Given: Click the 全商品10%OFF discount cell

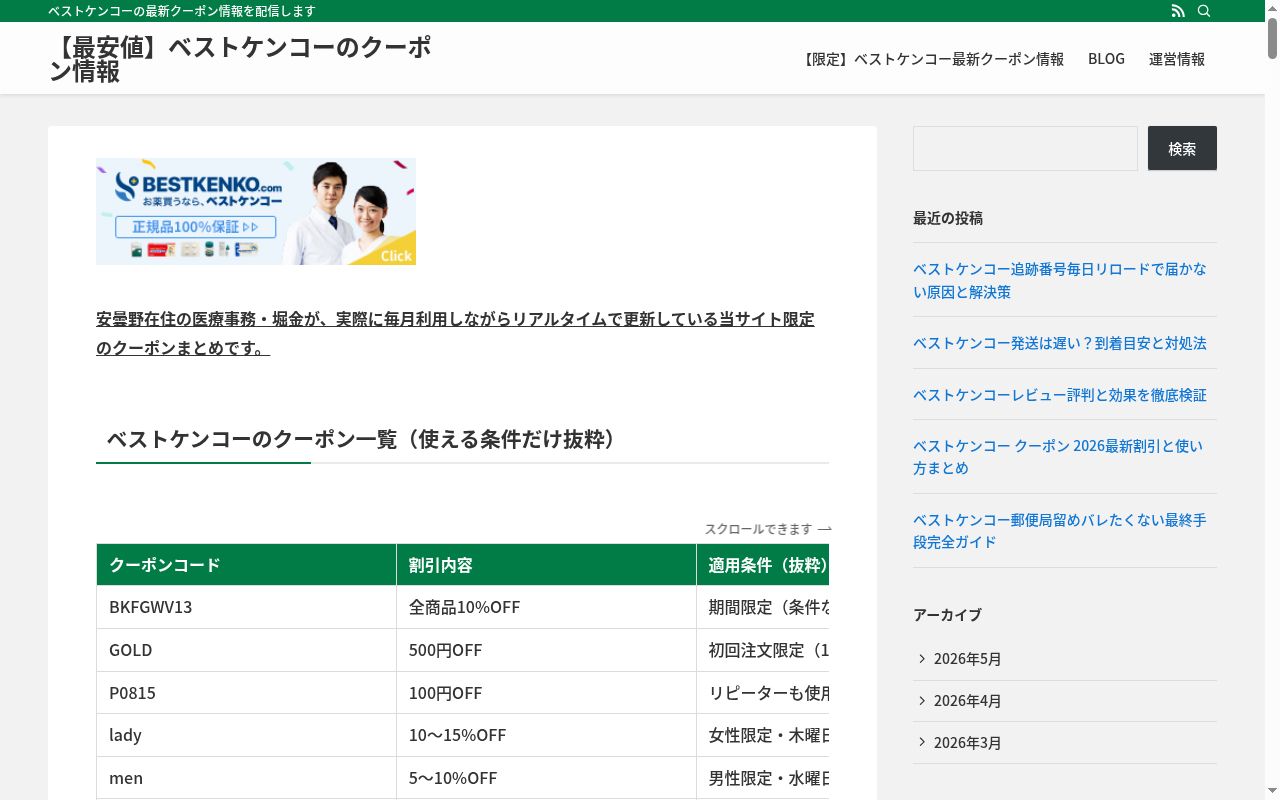Looking at the screenshot, I should (x=546, y=607).
